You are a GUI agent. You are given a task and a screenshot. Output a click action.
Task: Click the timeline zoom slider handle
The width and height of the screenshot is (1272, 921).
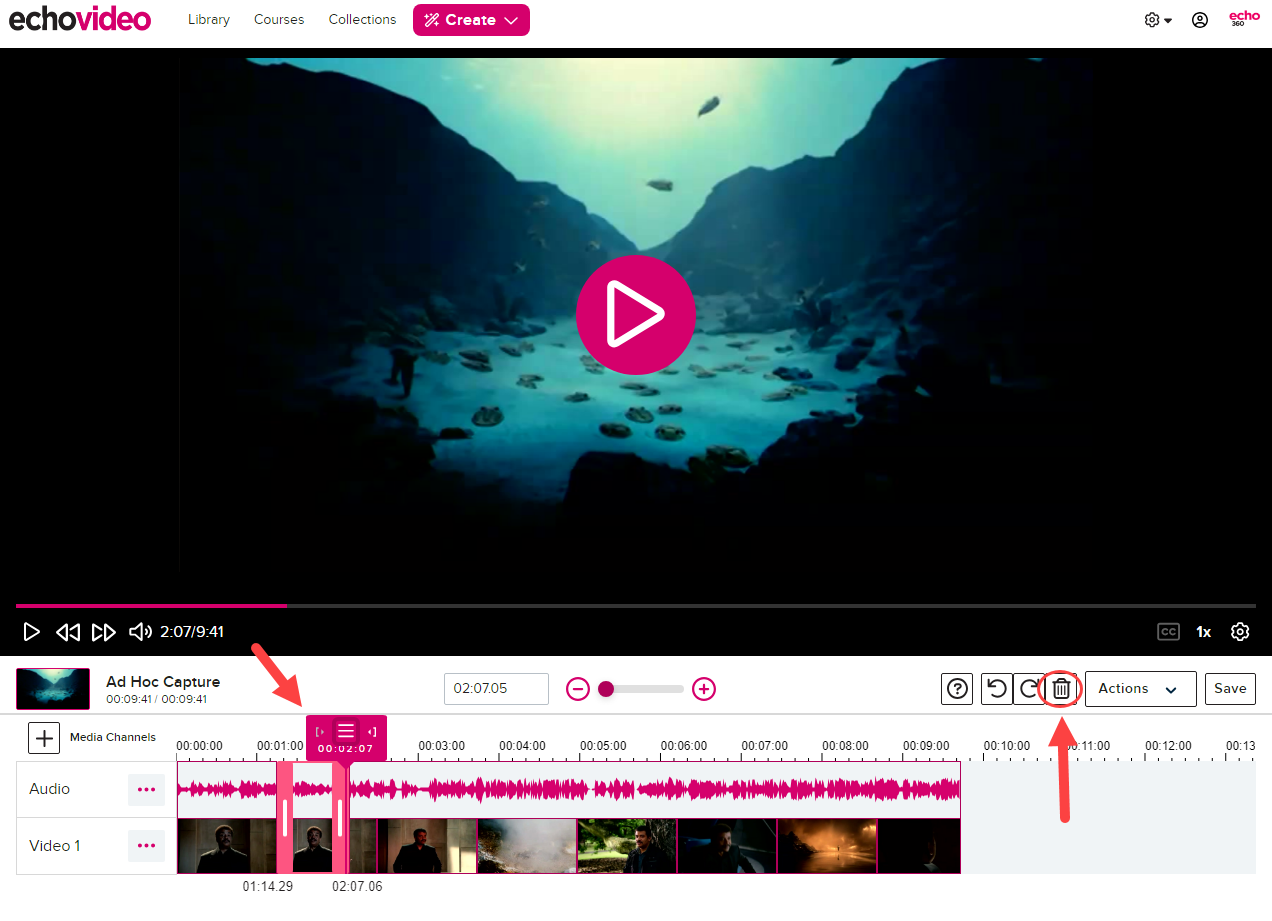(606, 689)
